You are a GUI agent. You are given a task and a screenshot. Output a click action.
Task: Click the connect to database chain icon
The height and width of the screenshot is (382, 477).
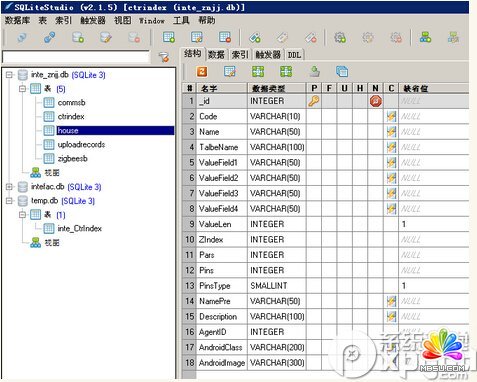(50, 37)
